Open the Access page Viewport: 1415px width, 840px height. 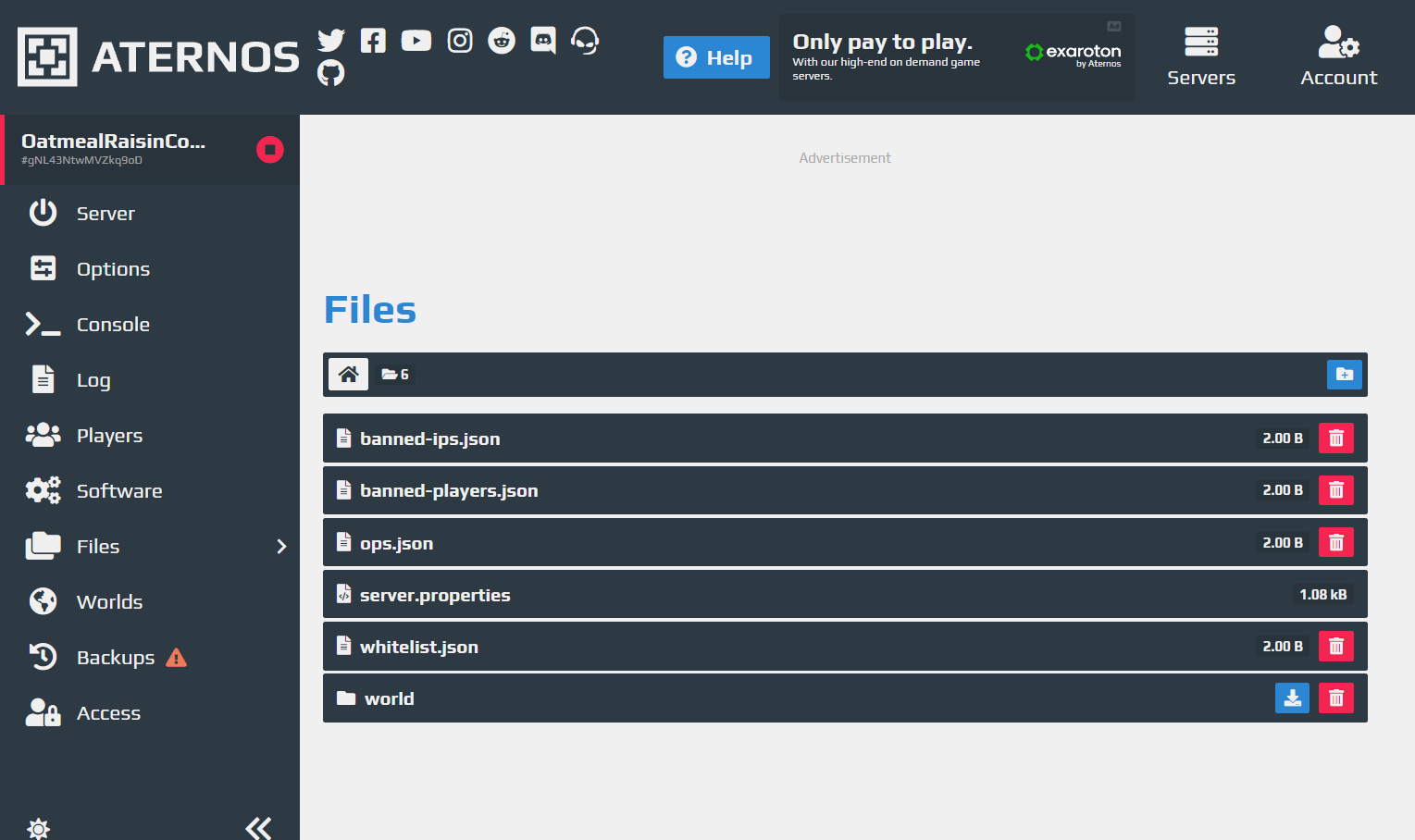(x=150, y=713)
